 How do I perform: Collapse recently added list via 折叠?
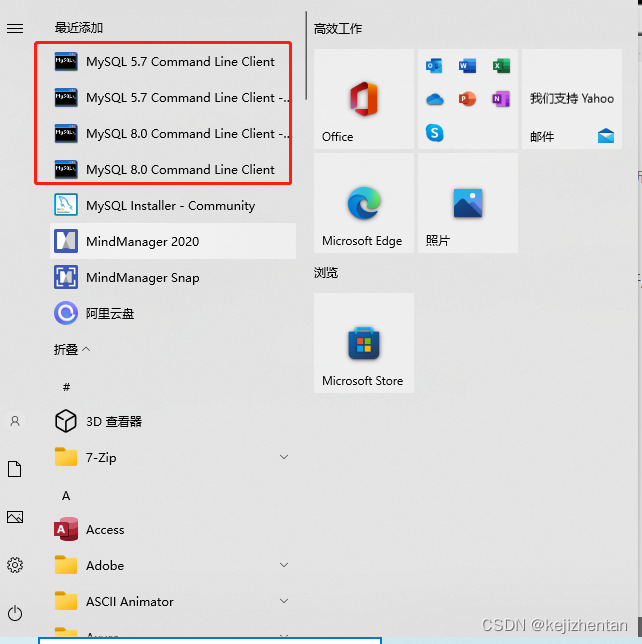pos(72,350)
